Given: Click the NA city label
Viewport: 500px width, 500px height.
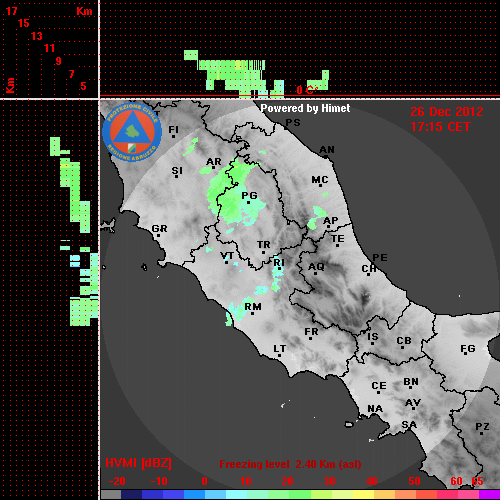Looking at the screenshot, I should click(x=375, y=409).
